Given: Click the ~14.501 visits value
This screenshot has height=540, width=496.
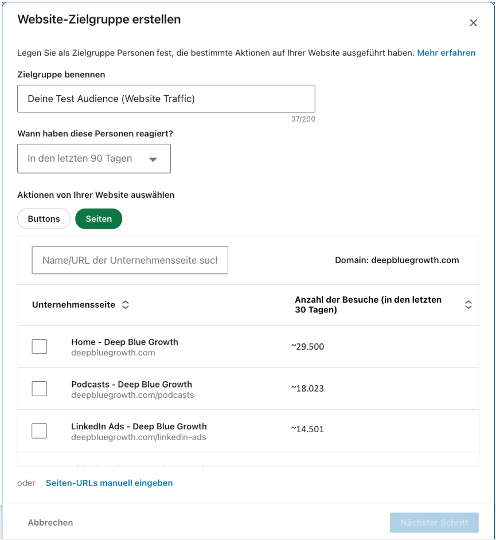Looking at the screenshot, I should point(307,429).
